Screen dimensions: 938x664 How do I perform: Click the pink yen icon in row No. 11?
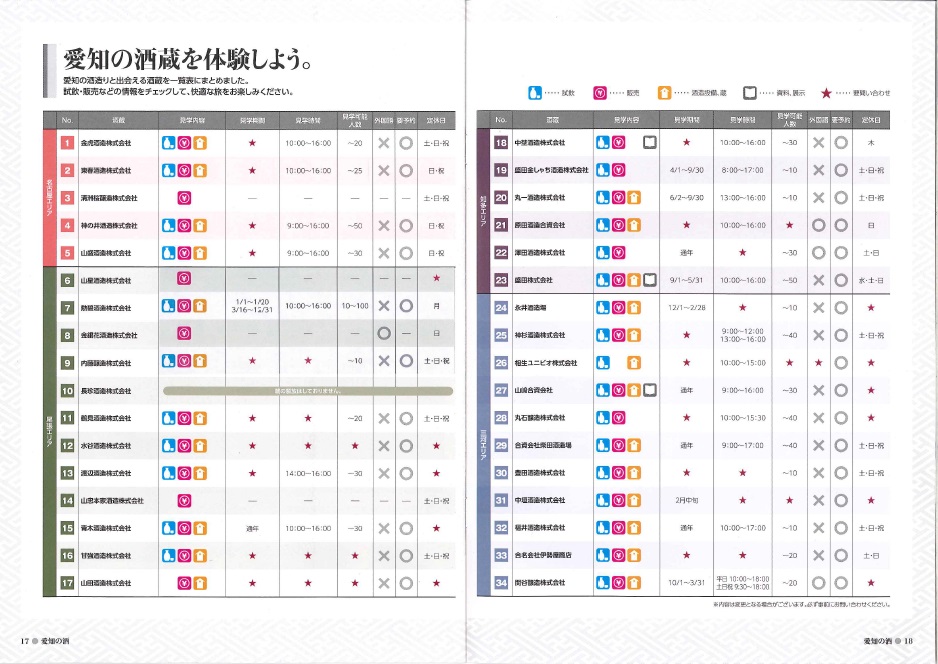[x=184, y=418]
